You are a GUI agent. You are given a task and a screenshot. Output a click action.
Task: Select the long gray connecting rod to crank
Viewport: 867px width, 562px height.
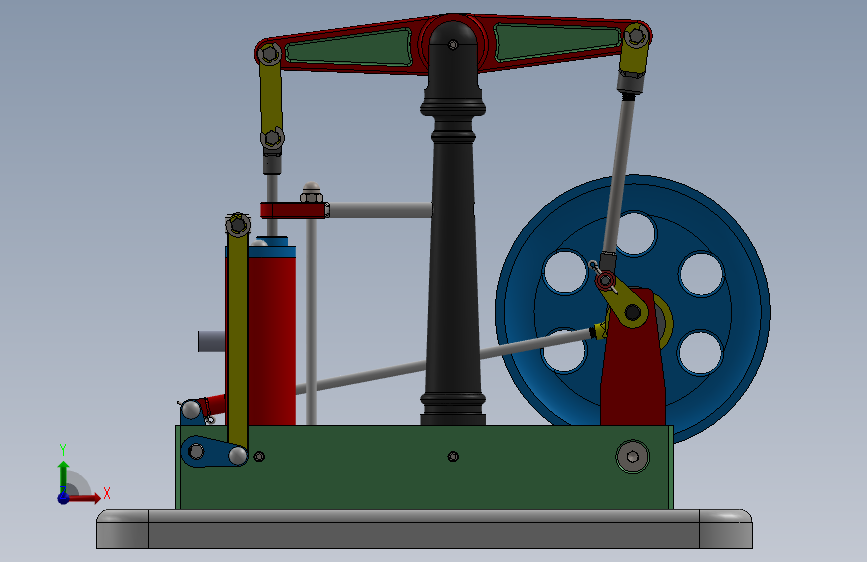pos(619,177)
